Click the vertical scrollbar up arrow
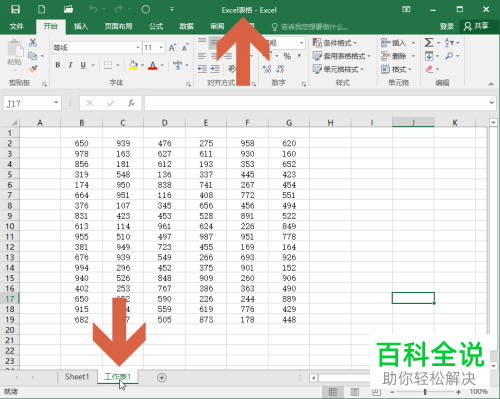Screen dimensions: 500x399 [493, 123]
